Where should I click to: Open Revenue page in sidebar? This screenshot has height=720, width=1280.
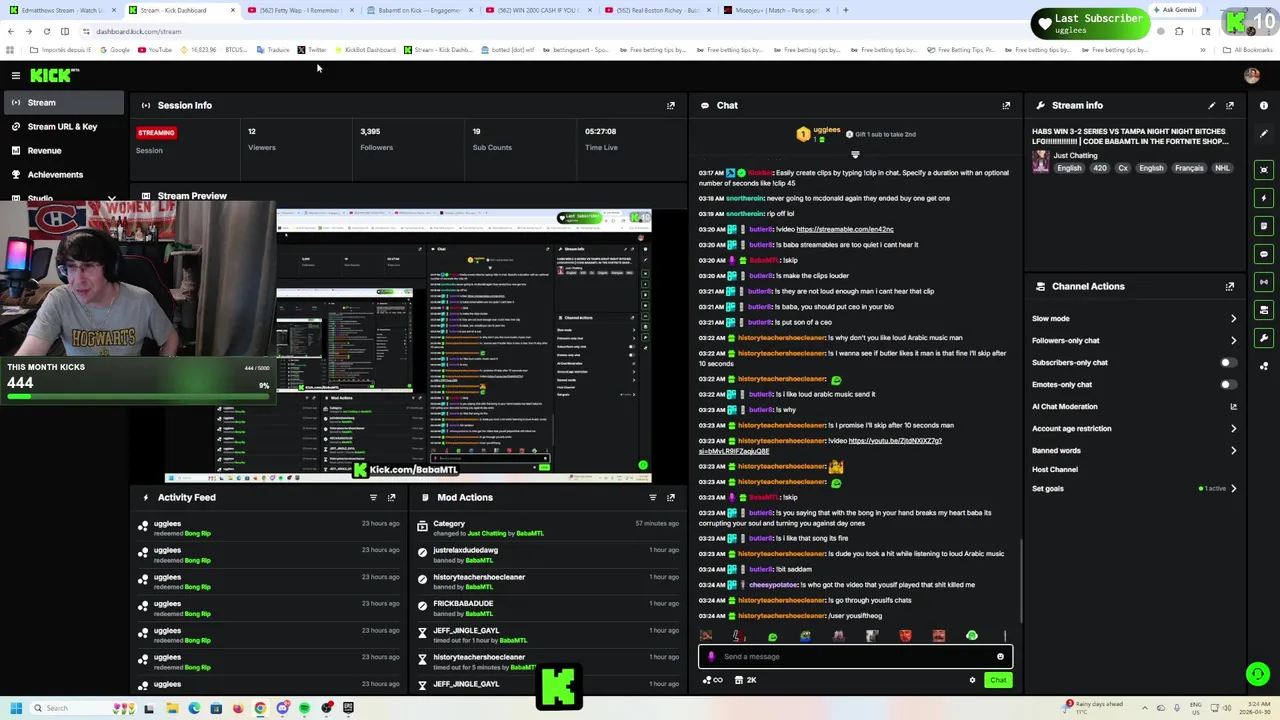62,151
